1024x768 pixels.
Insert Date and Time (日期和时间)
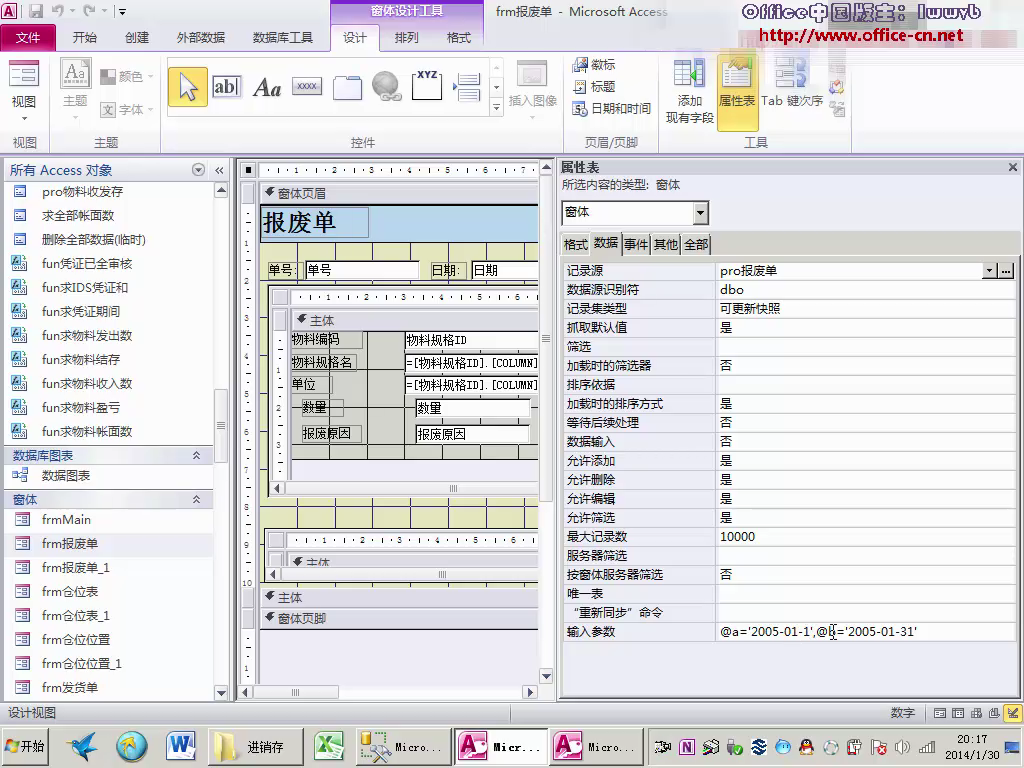[611, 108]
